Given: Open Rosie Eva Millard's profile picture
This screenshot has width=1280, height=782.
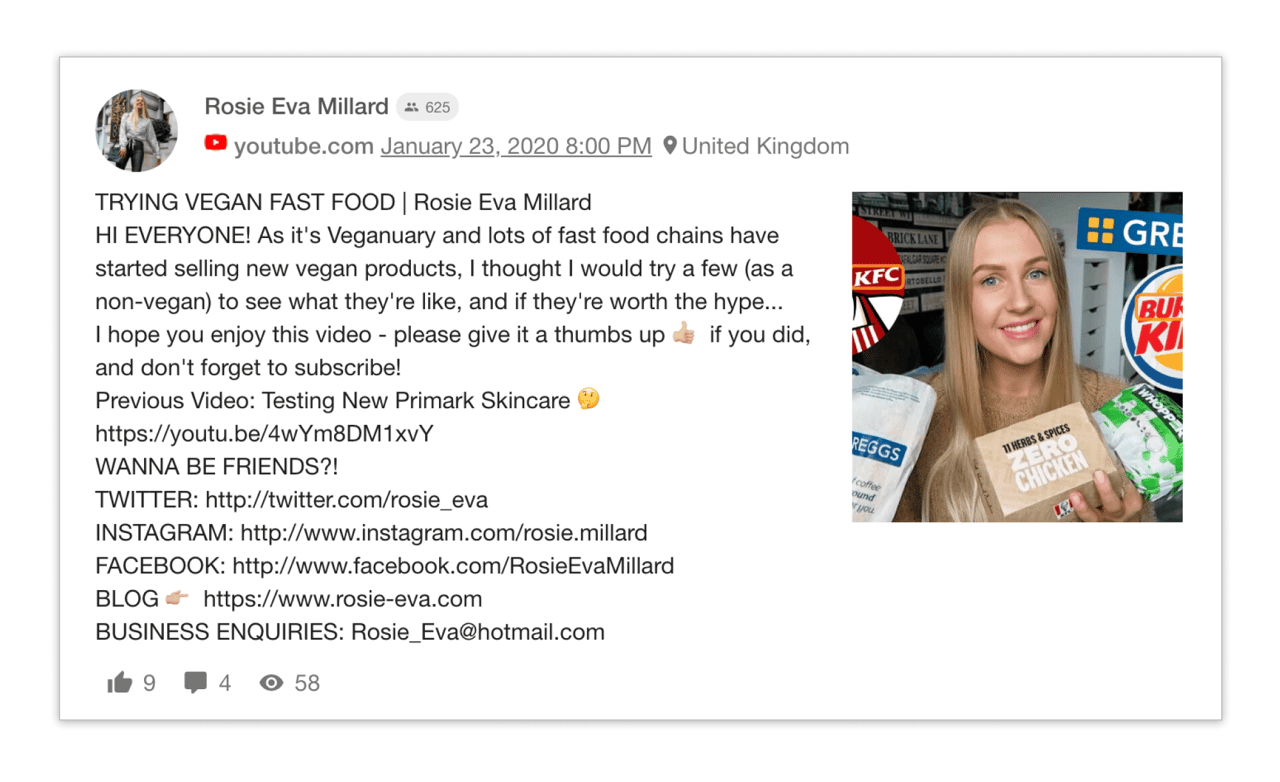Looking at the screenshot, I should click(x=137, y=130).
